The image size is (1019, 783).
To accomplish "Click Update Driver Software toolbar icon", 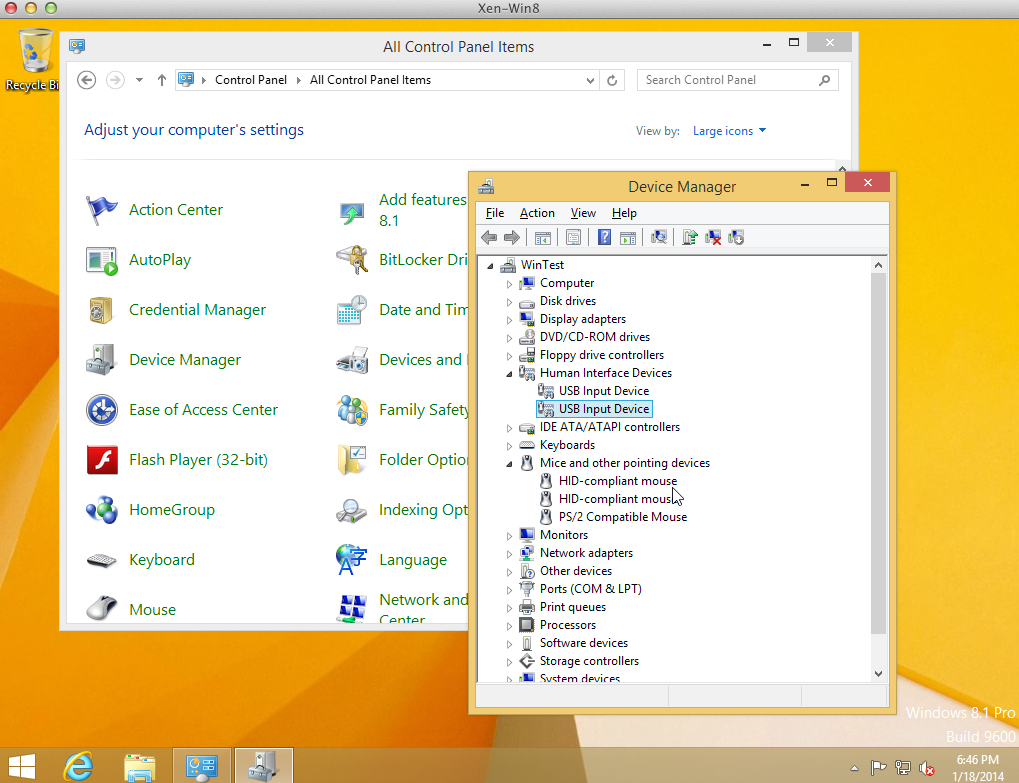I will point(689,237).
